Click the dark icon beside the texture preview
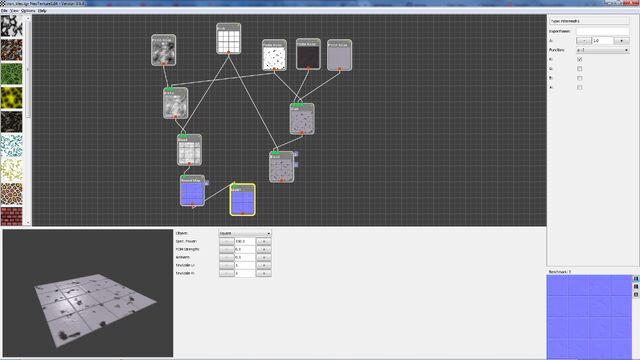The height and width of the screenshot is (360, 640). 636,294
